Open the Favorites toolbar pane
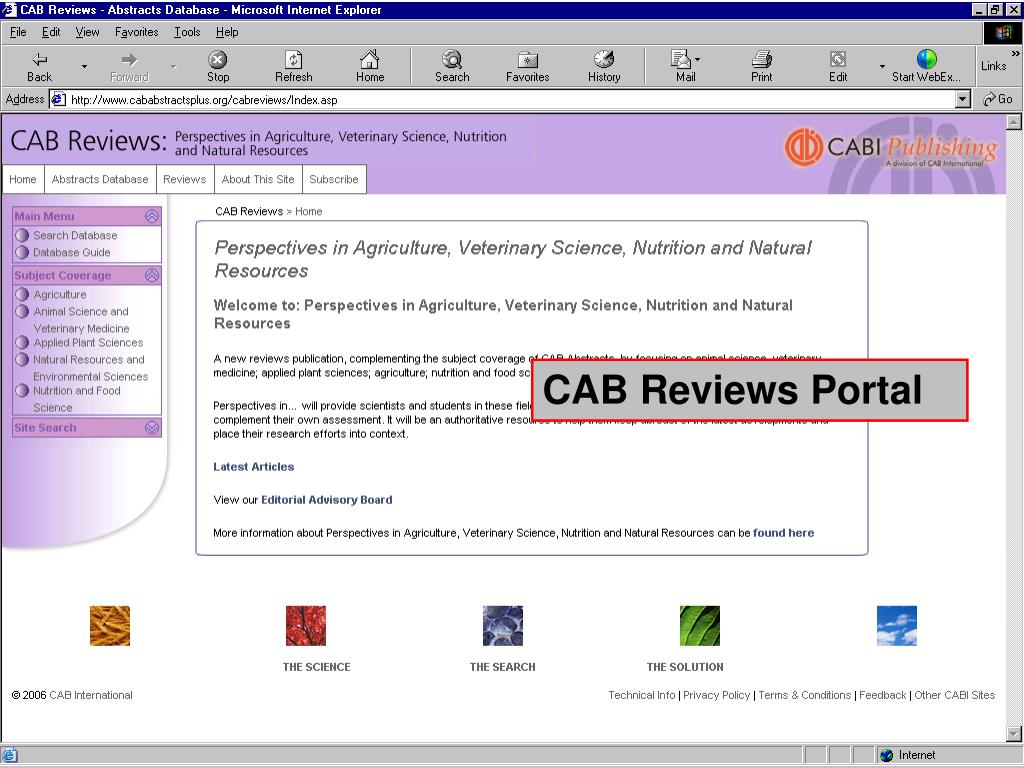This screenshot has width=1024, height=768. click(x=528, y=67)
